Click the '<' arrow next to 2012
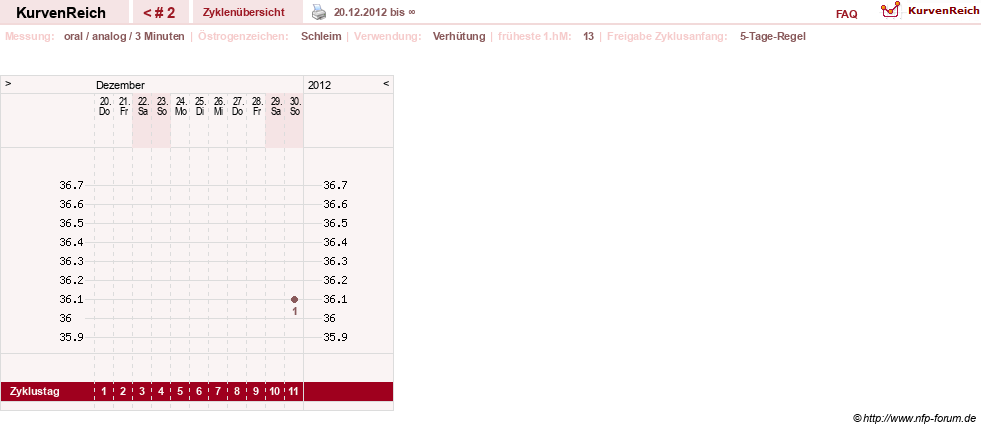The width and height of the screenshot is (981, 430). point(386,83)
